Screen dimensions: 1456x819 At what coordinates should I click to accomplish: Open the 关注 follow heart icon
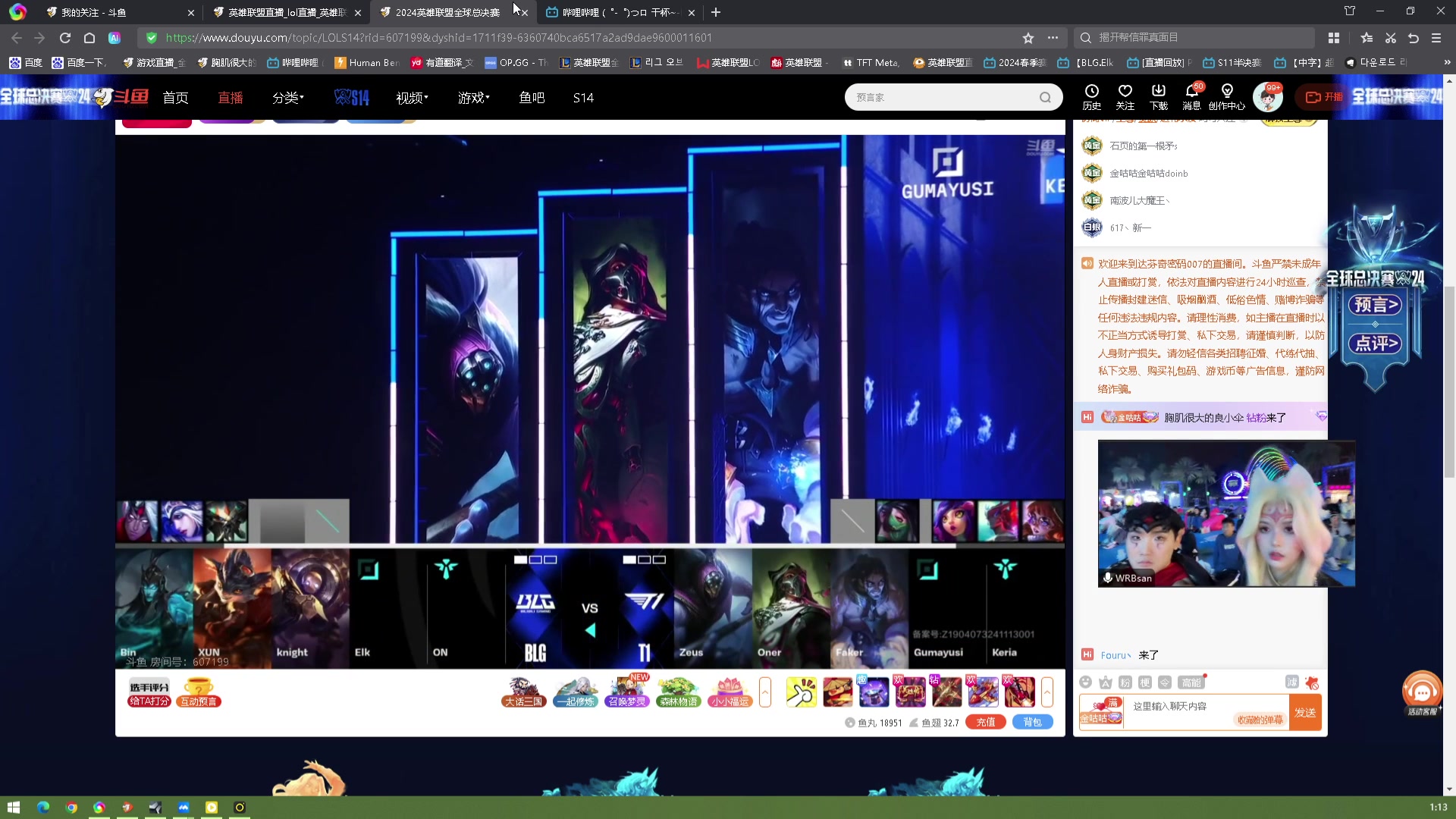[x=1125, y=97]
